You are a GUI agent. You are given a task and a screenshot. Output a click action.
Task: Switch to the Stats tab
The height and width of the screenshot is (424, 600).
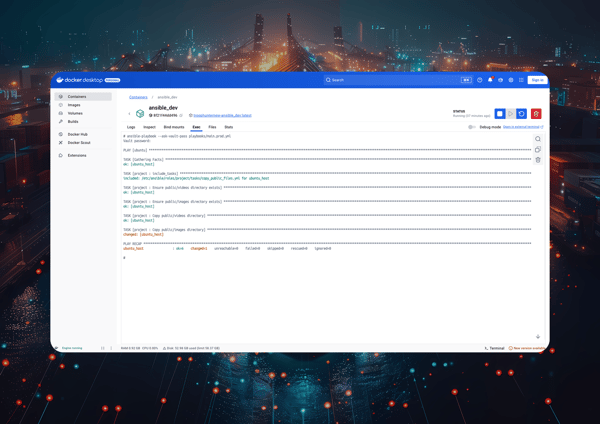(228, 127)
